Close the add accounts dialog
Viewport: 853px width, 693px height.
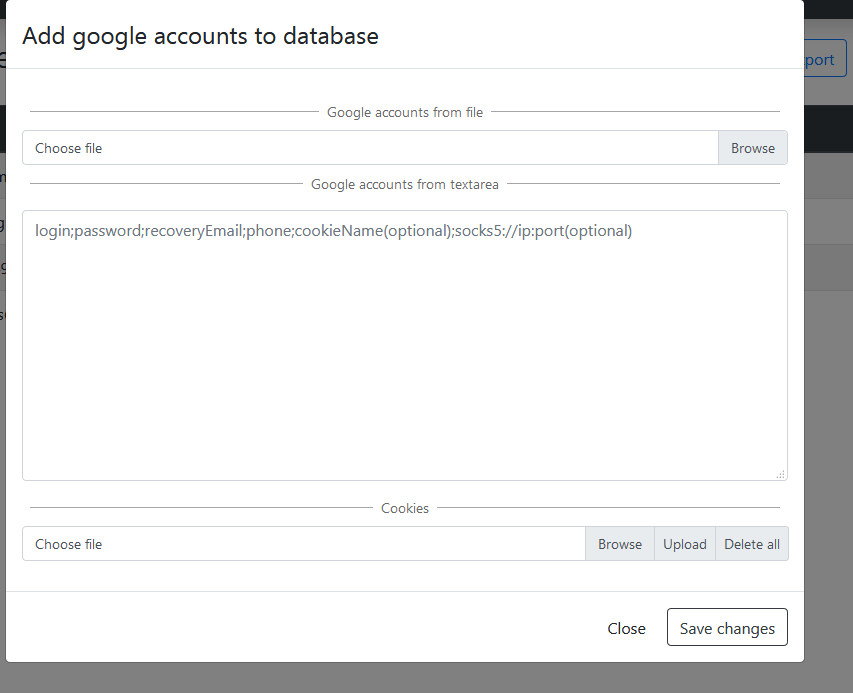[x=626, y=628]
